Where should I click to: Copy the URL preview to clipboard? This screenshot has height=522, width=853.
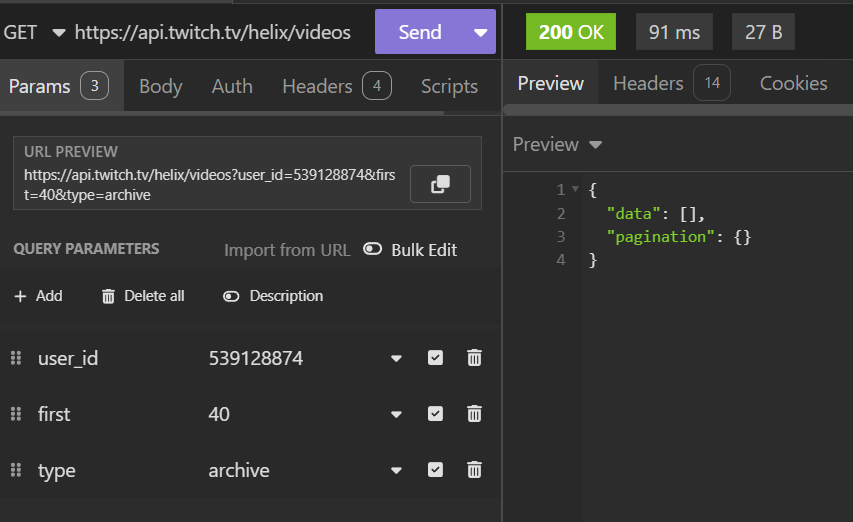coord(440,184)
